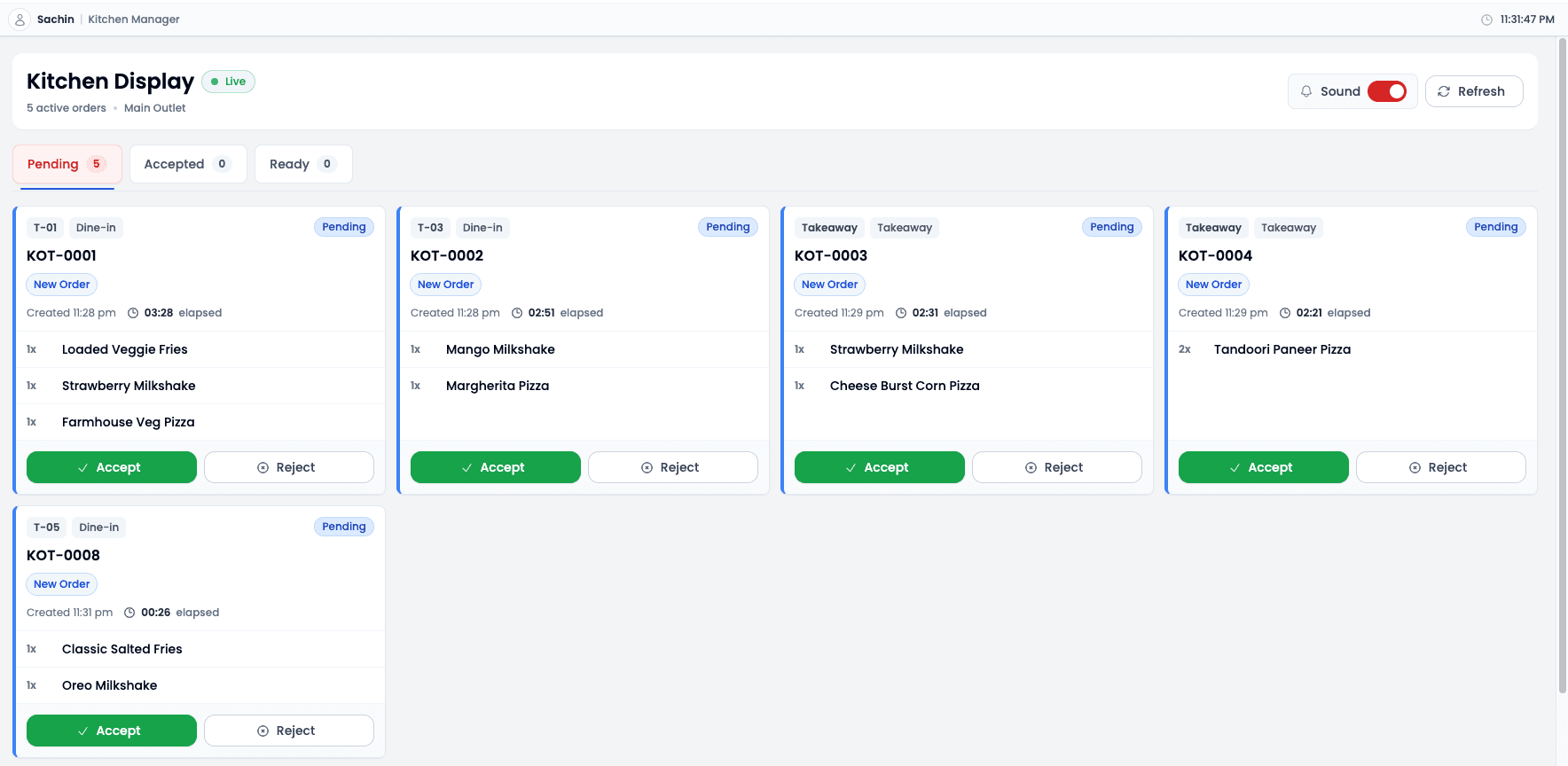This screenshot has height=766, width=1568.
Task: Click the Kitchen Manager role label
Action: [x=134, y=20]
